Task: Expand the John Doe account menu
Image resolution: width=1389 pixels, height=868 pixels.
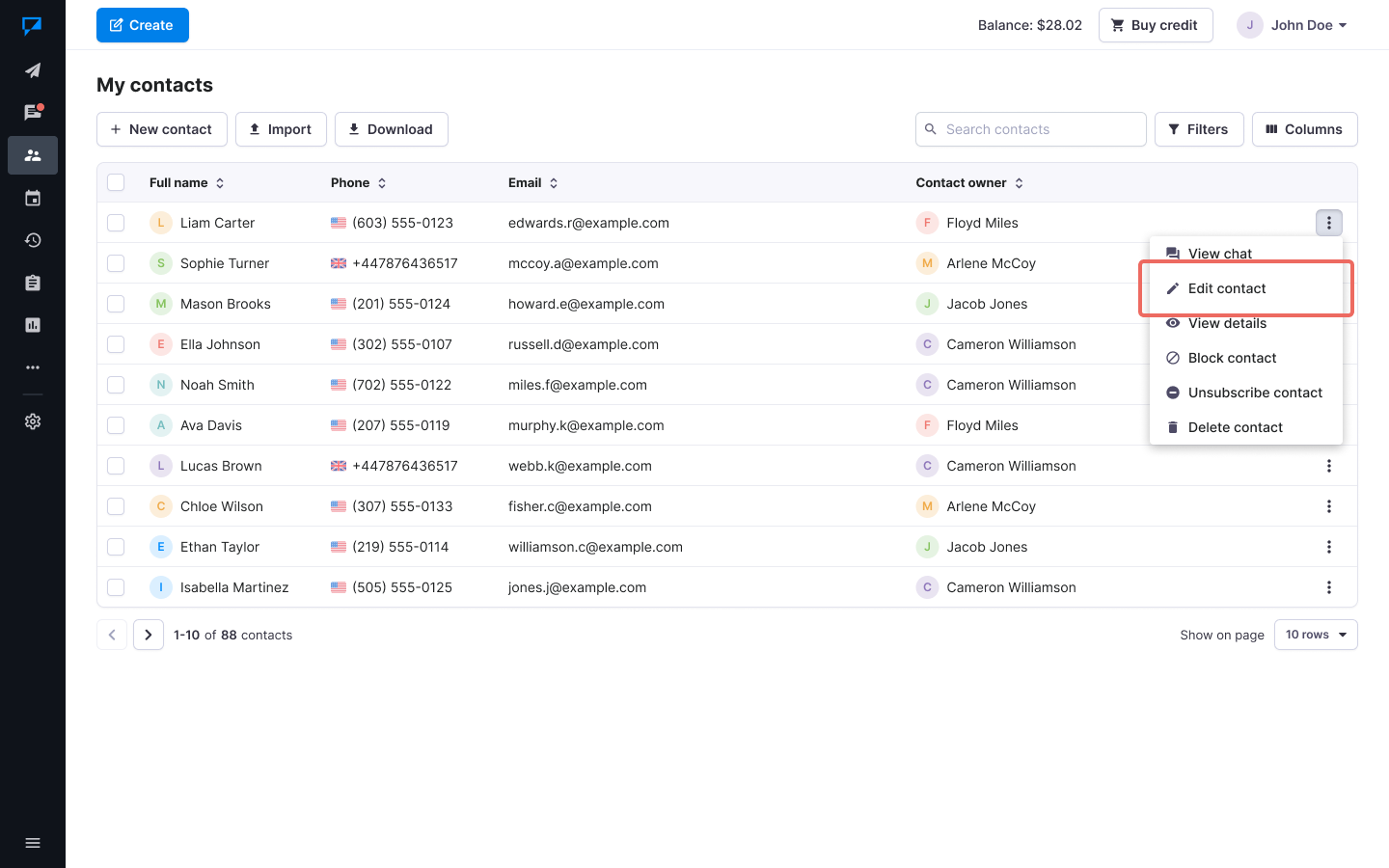Action: [1293, 25]
